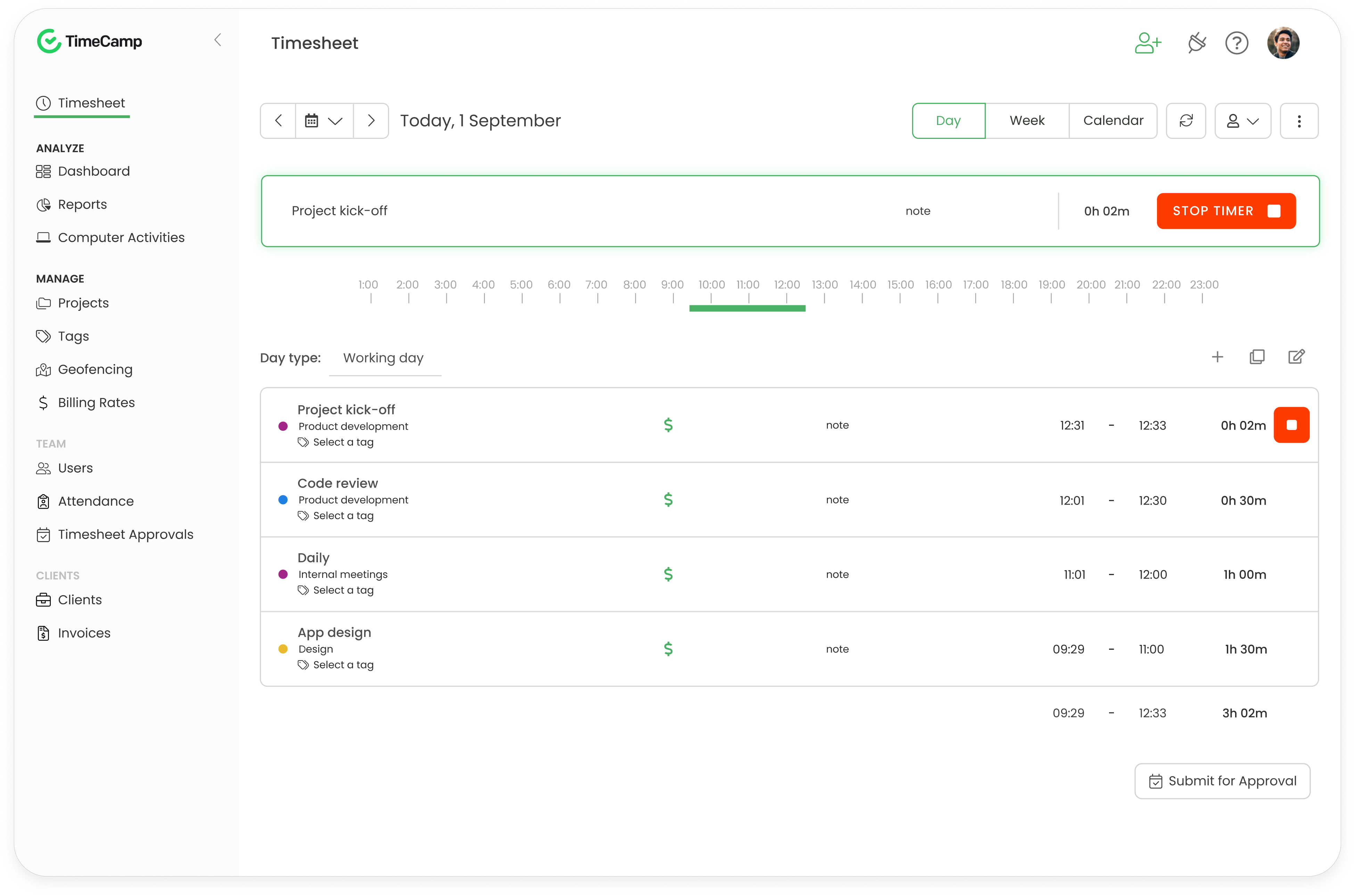Click the invite user icon in header
1355x896 pixels.
1148,43
